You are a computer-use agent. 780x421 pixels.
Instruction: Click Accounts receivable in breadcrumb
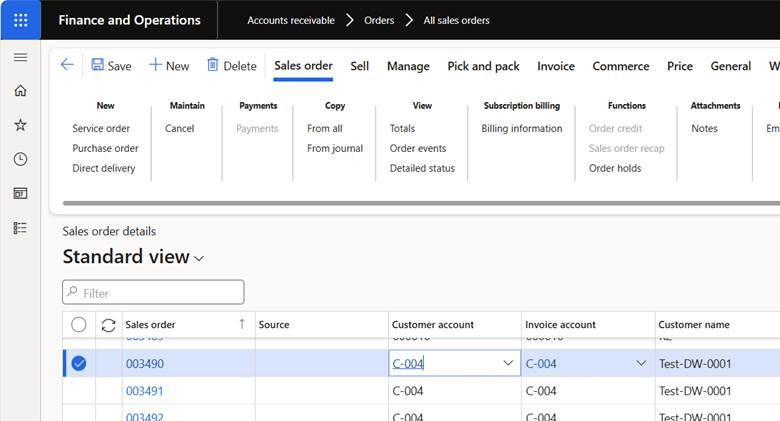(x=291, y=20)
